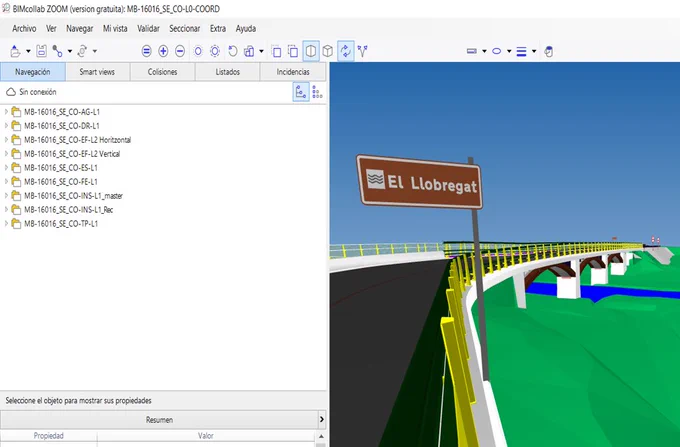This screenshot has width=680, height=447.
Task: Click the connection link icon with two nodes
Action: coord(57,51)
